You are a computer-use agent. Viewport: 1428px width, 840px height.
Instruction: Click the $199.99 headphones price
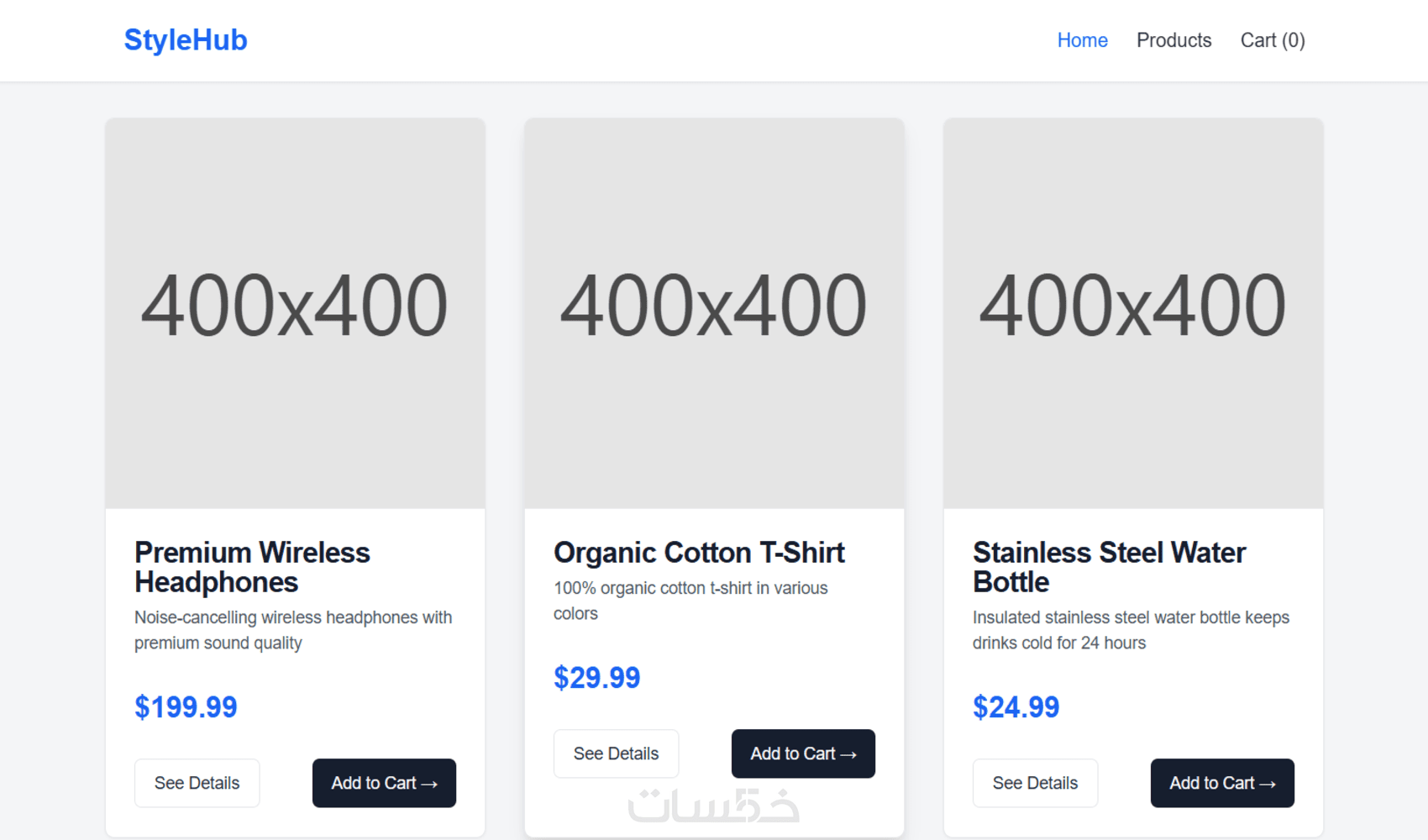[x=186, y=707]
